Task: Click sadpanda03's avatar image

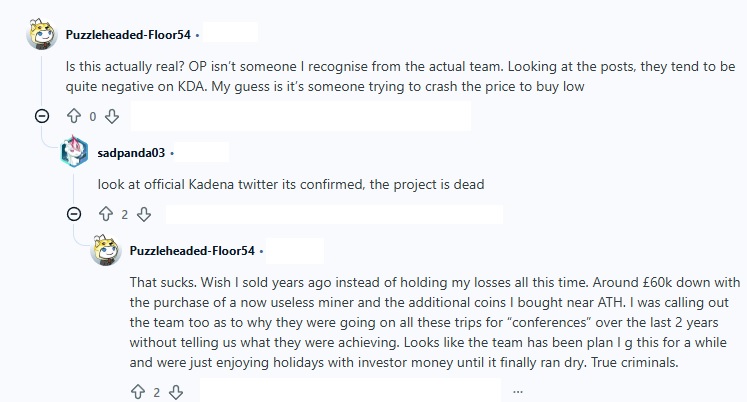Action: pyautogui.click(x=74, y=153)
